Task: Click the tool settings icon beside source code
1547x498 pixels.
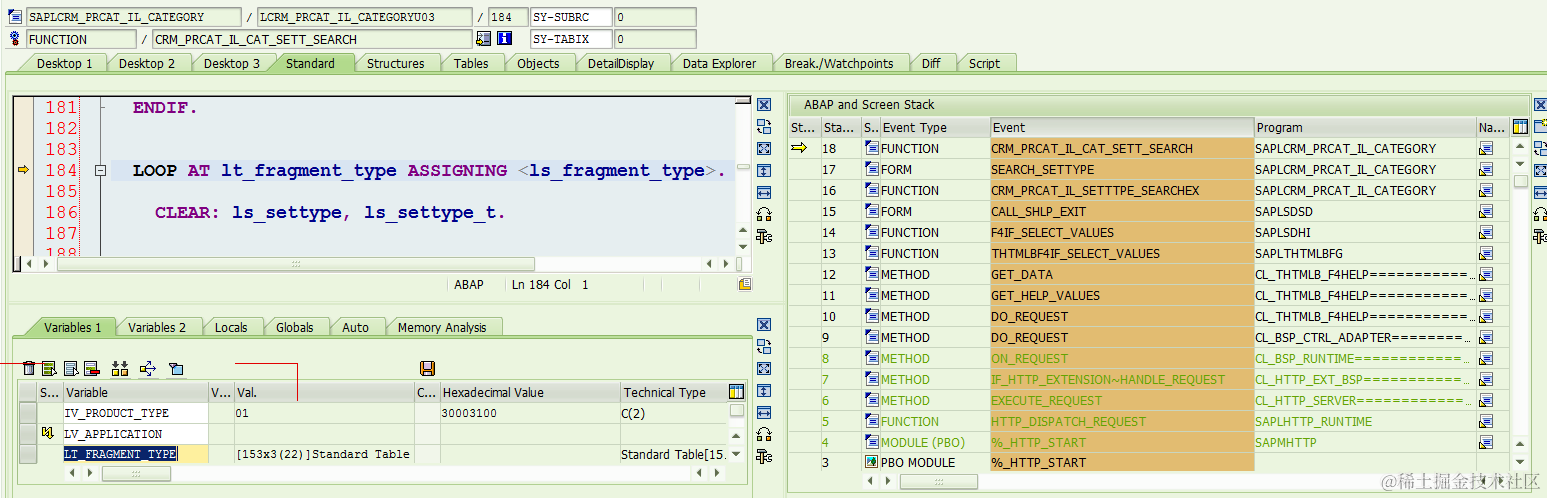Action: coord(764,236)
